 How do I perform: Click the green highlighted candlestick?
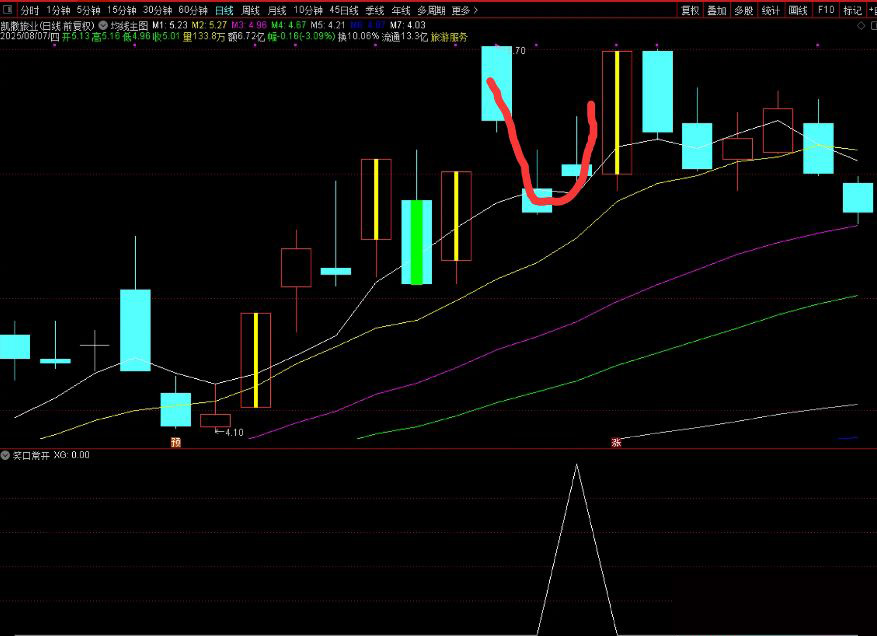(416, 241)
